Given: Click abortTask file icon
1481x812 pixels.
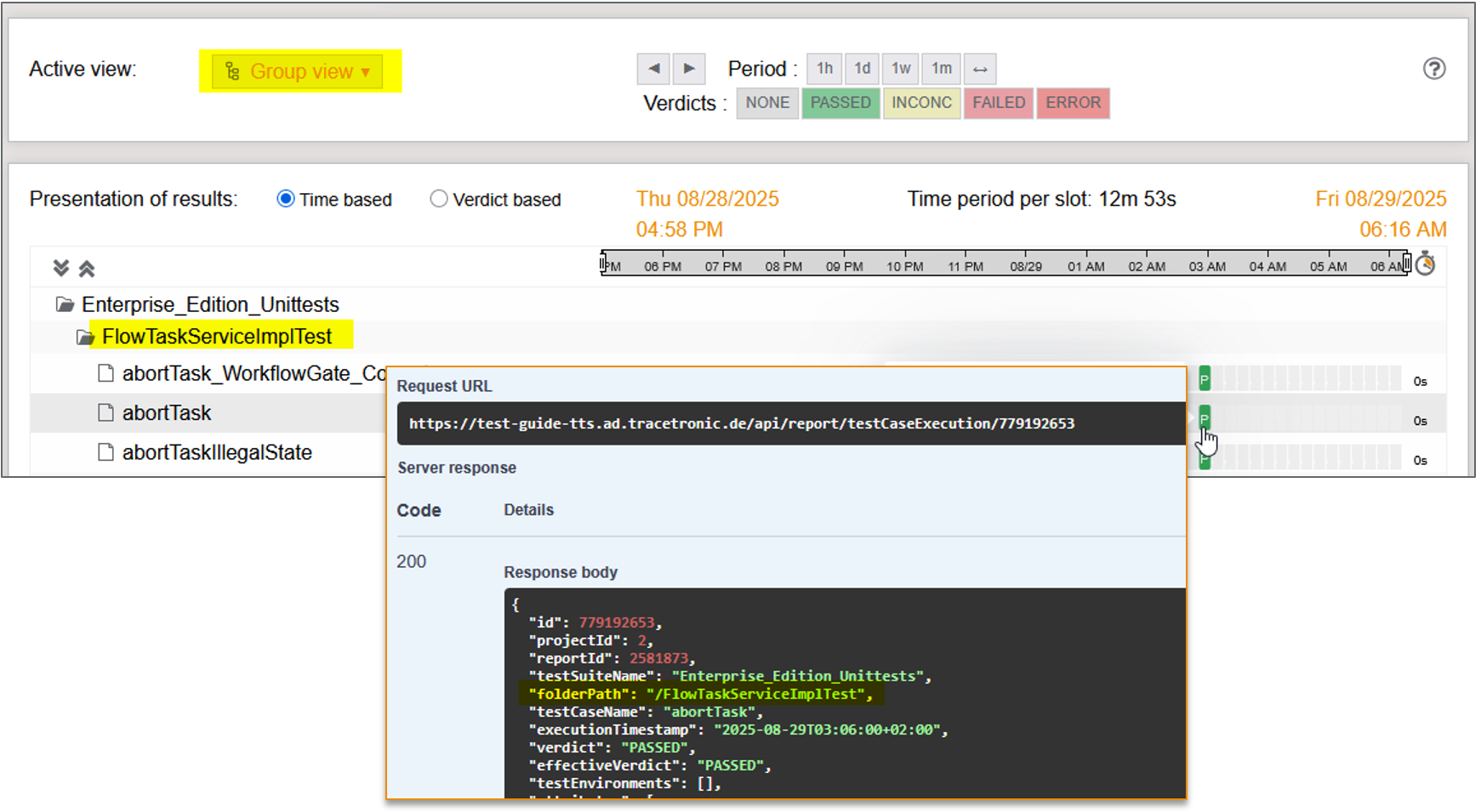Looking at the screenshot, I should click(105, 413).
